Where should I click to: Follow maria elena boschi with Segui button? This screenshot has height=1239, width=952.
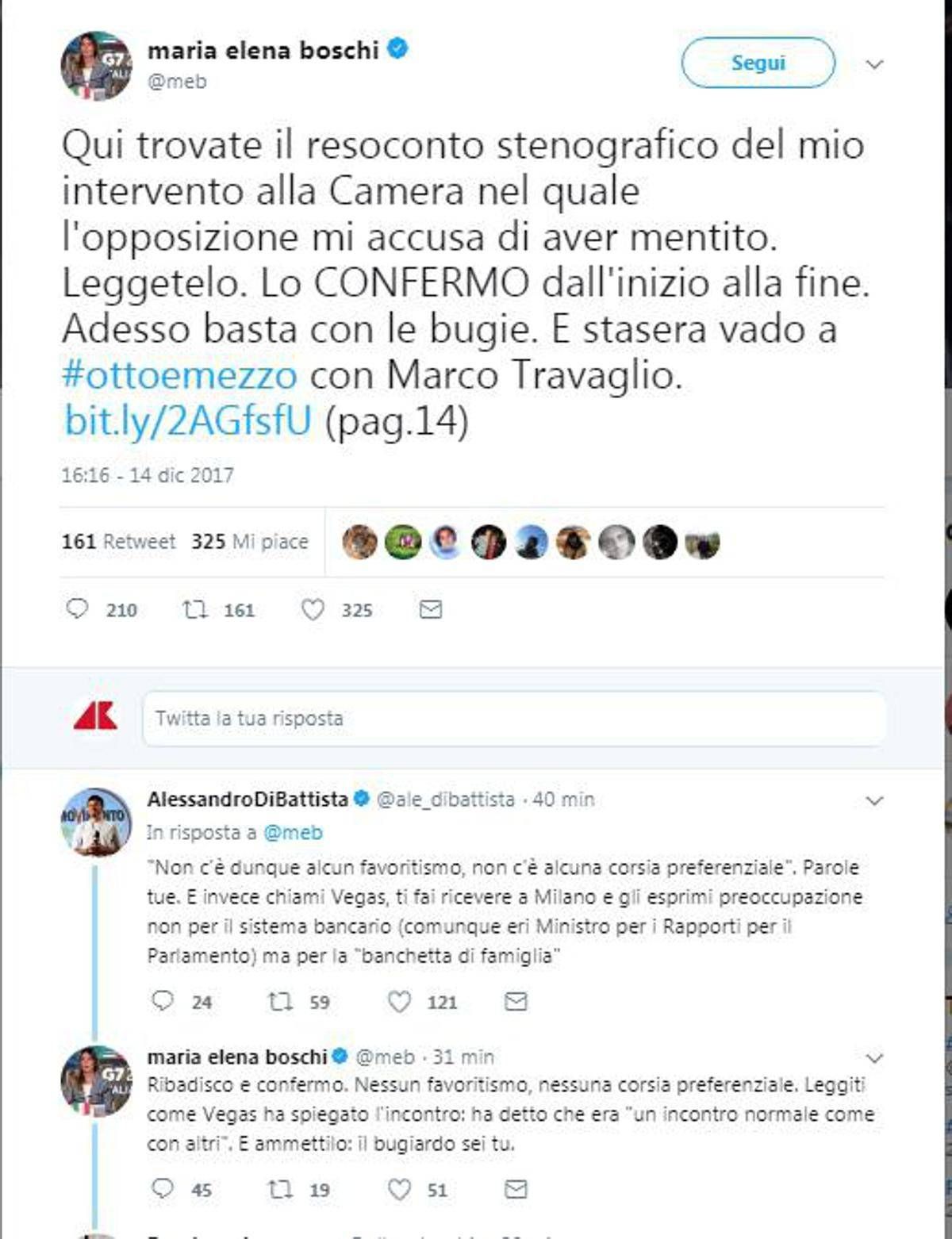[758, 63]
